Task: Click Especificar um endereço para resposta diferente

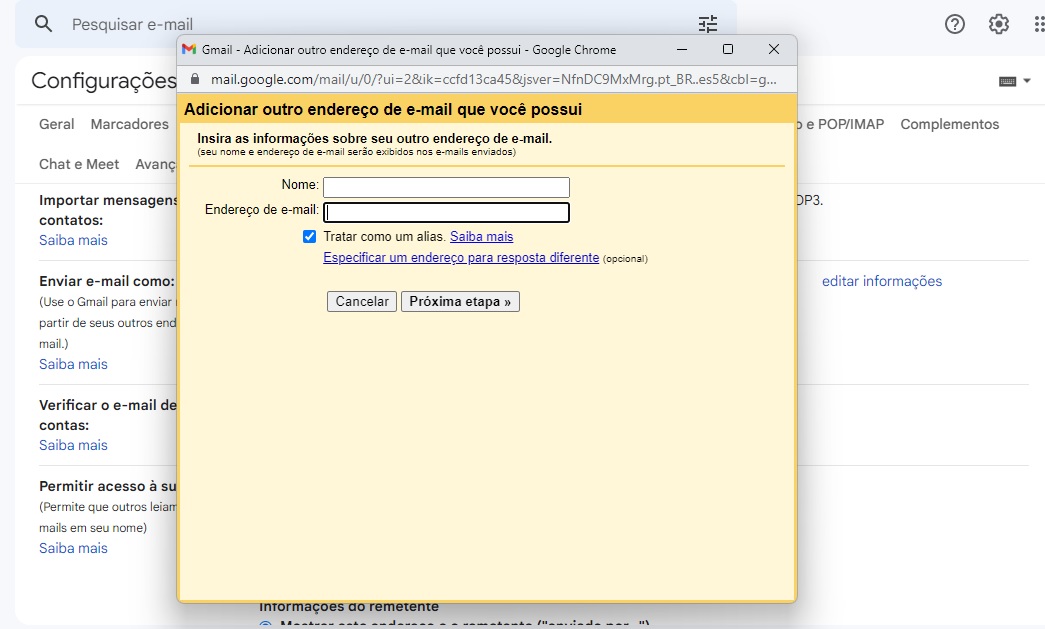Action: (461, 258)
